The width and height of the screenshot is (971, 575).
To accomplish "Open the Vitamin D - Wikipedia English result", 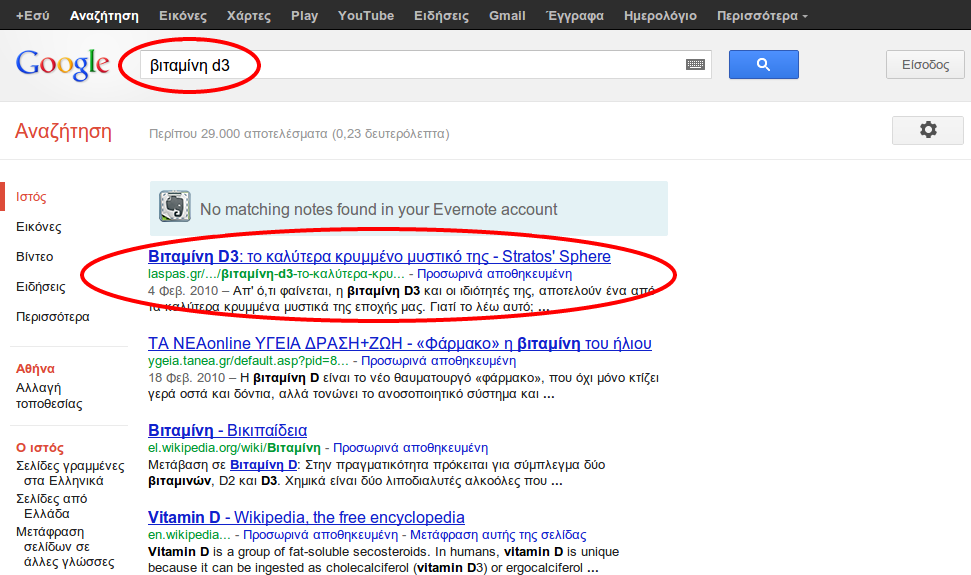I will [306, 517].
